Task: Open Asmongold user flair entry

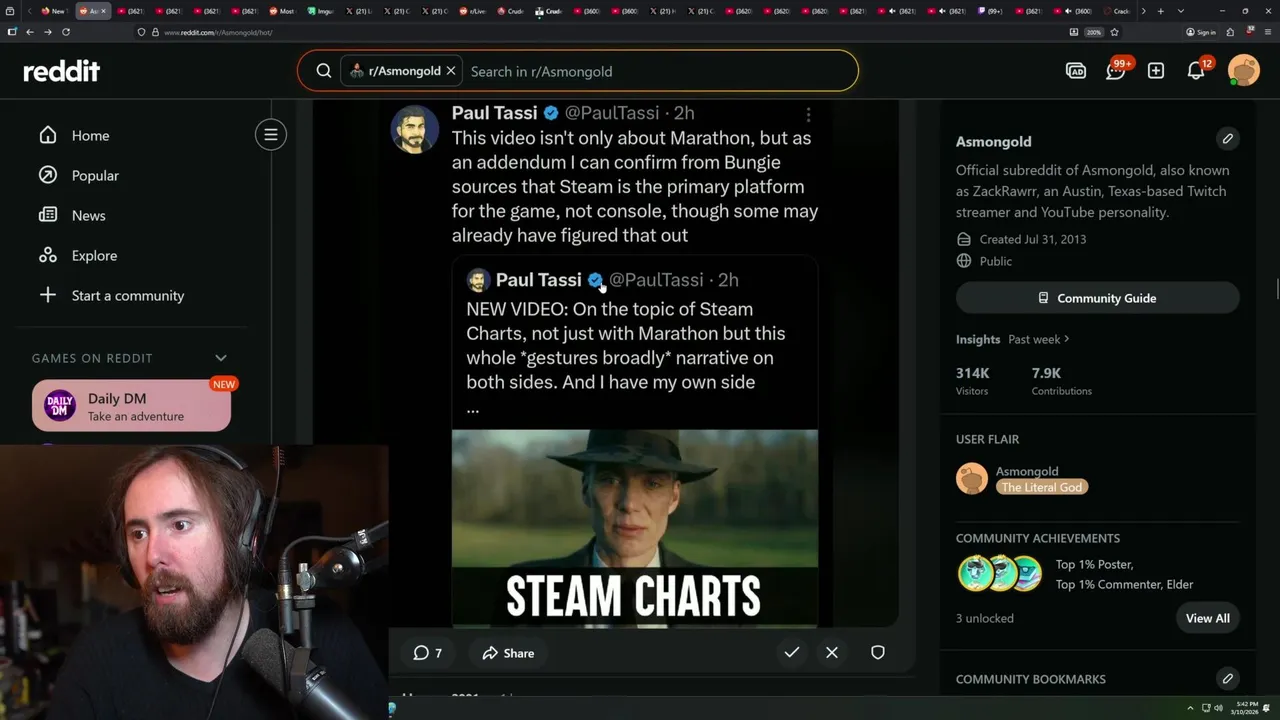Action: click(1022, 478)
